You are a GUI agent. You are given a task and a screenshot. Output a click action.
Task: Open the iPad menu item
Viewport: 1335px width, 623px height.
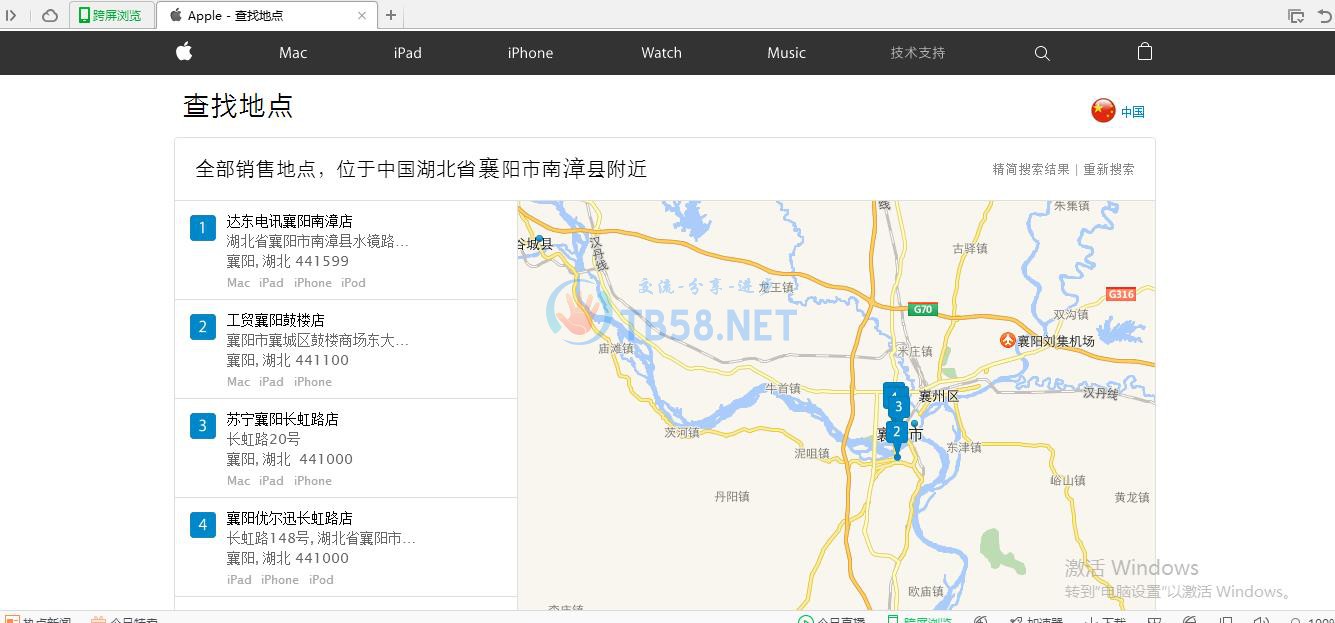407,53
